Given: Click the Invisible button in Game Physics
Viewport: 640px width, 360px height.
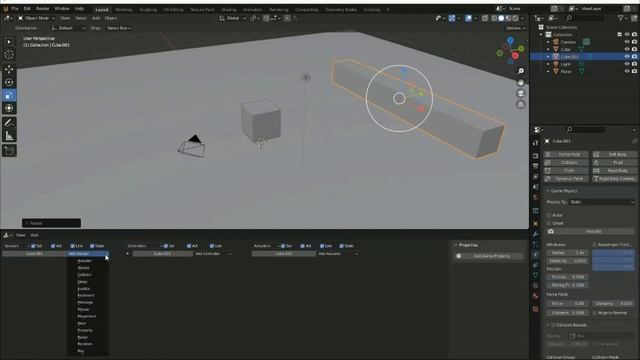Looking at the screenshot, I should [591, 231].
